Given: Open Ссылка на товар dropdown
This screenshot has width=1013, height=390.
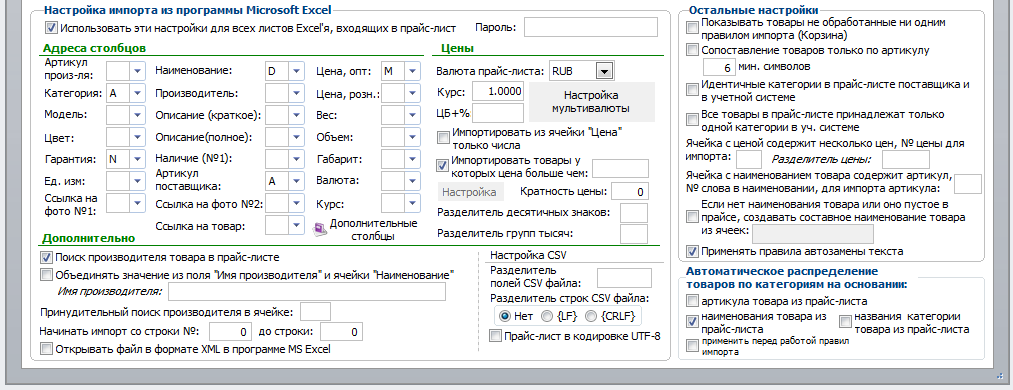Looking at the screenshot, I should [296, 225].
